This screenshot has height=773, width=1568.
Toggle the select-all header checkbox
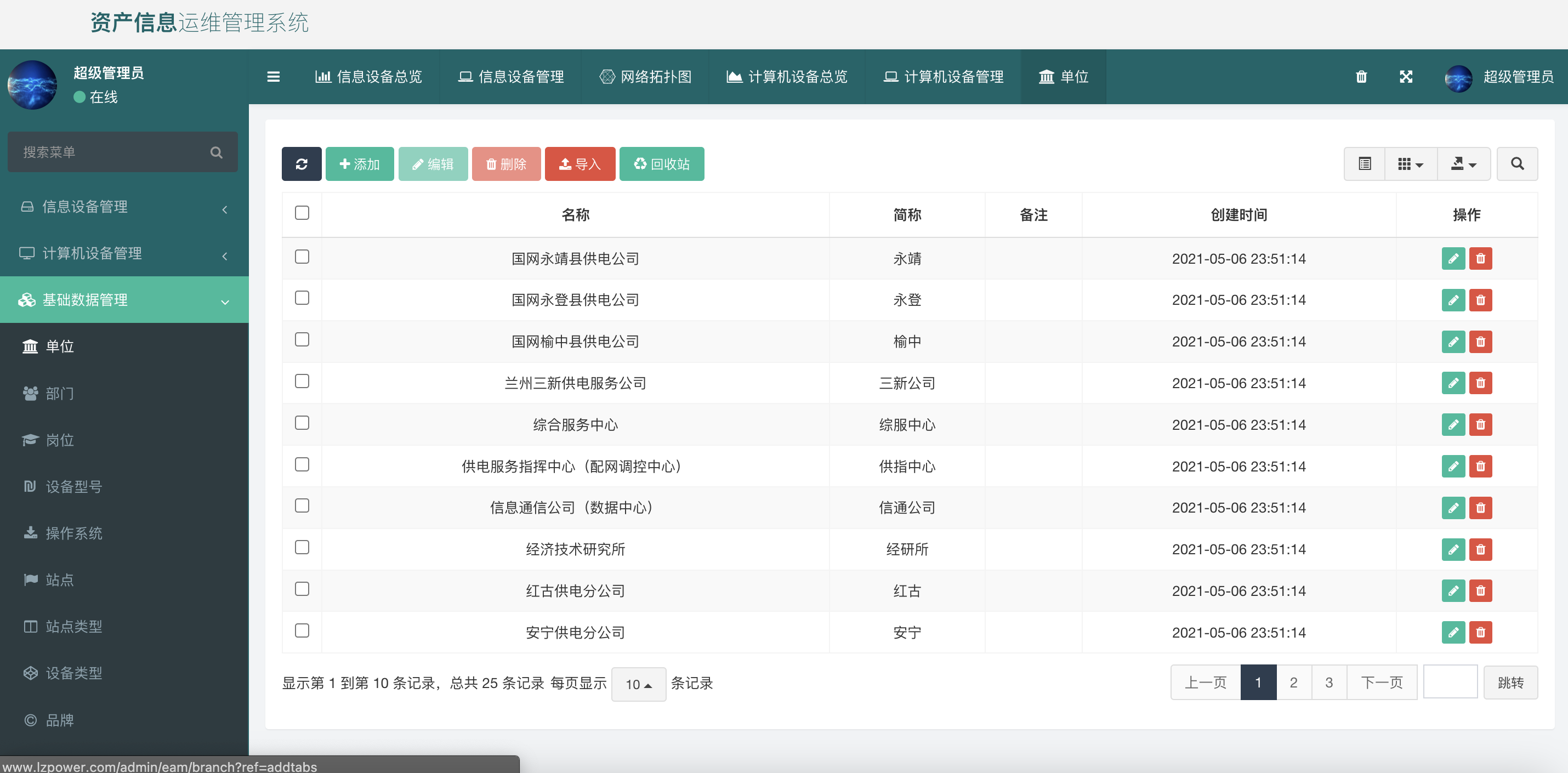(x=302, y=212)
